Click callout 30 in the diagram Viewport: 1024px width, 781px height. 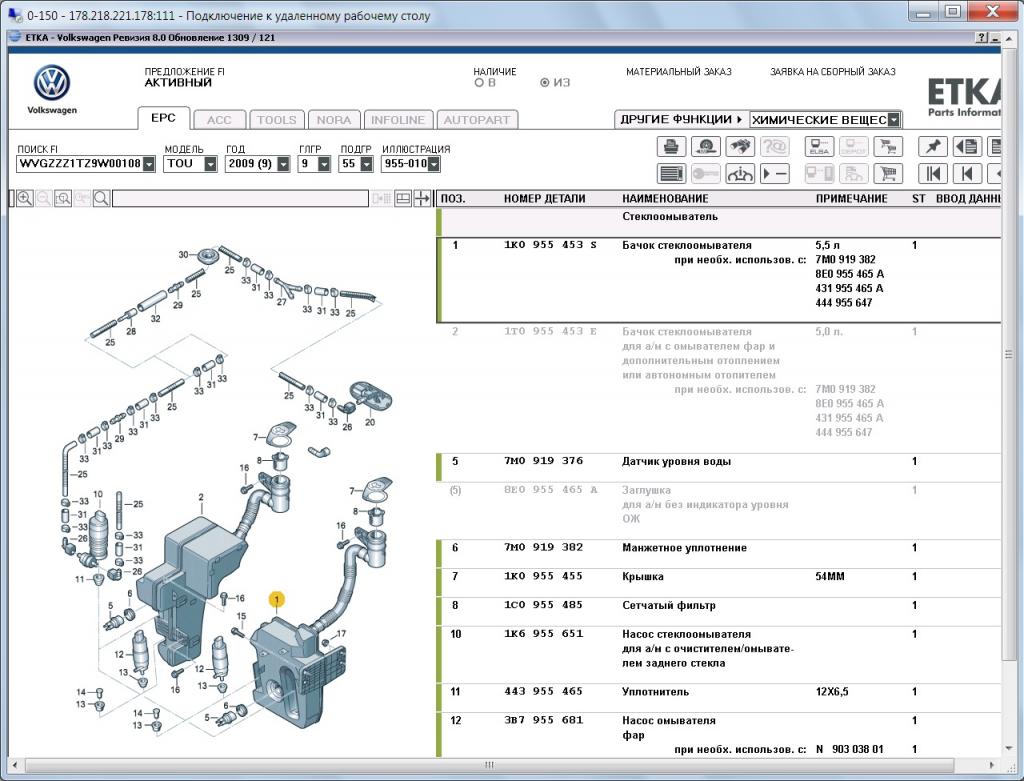tap(184, 255)
